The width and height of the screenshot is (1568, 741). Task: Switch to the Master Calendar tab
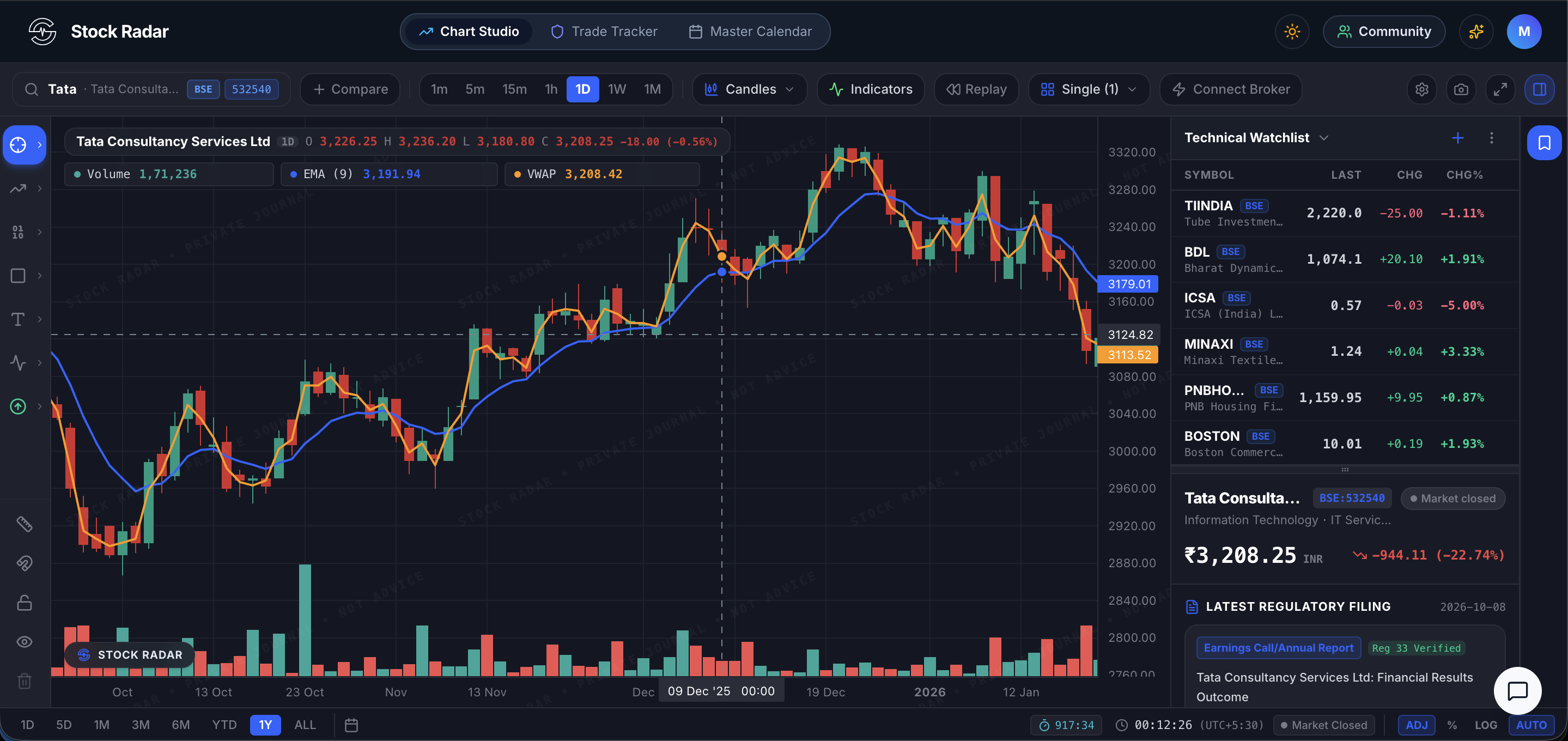pyautogui.click(x=750, y=32)
